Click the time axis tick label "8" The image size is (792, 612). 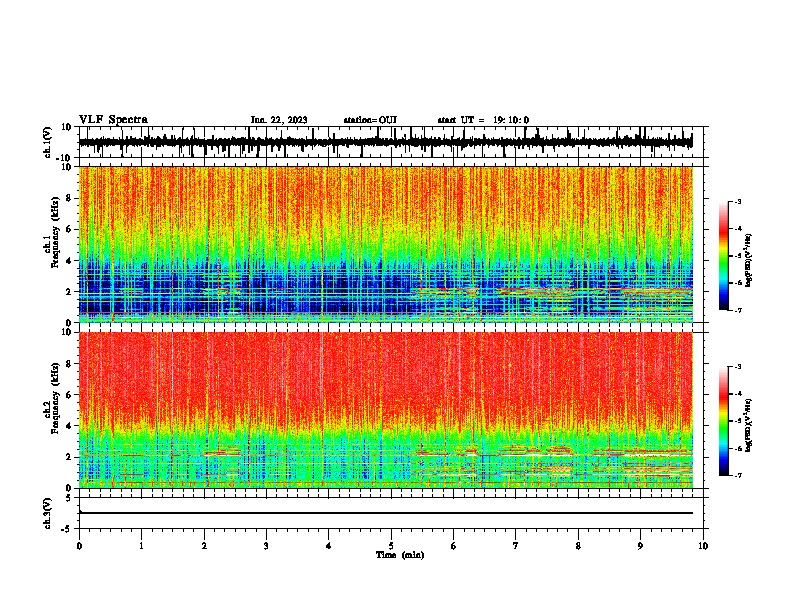(x=578, y=546)
